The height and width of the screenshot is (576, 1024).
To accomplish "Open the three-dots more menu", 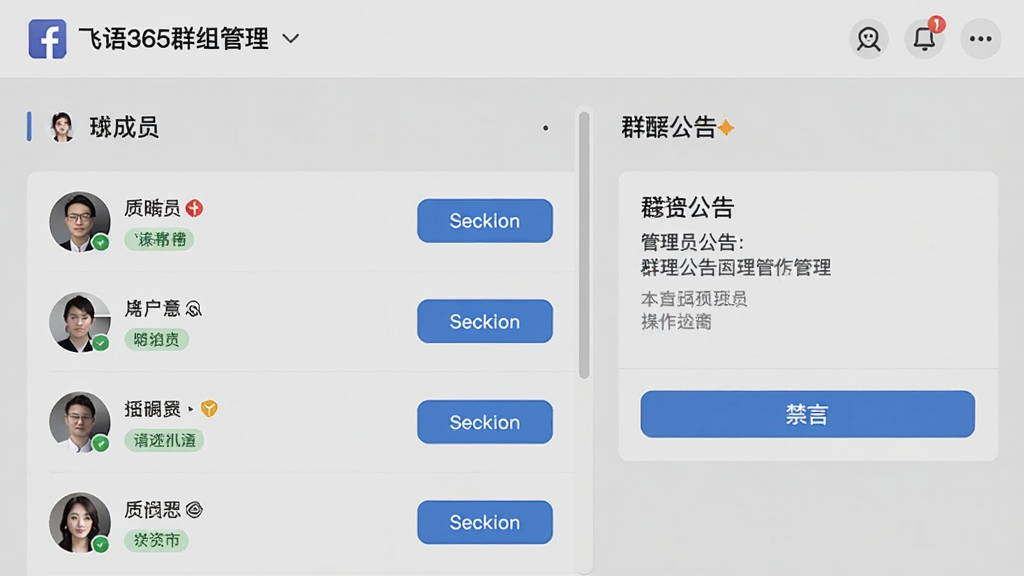I will pos(980,39).
